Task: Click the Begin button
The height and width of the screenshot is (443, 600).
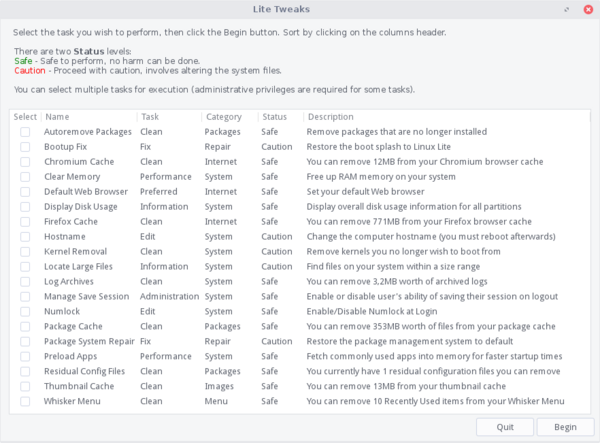Action: coord(565,427)
